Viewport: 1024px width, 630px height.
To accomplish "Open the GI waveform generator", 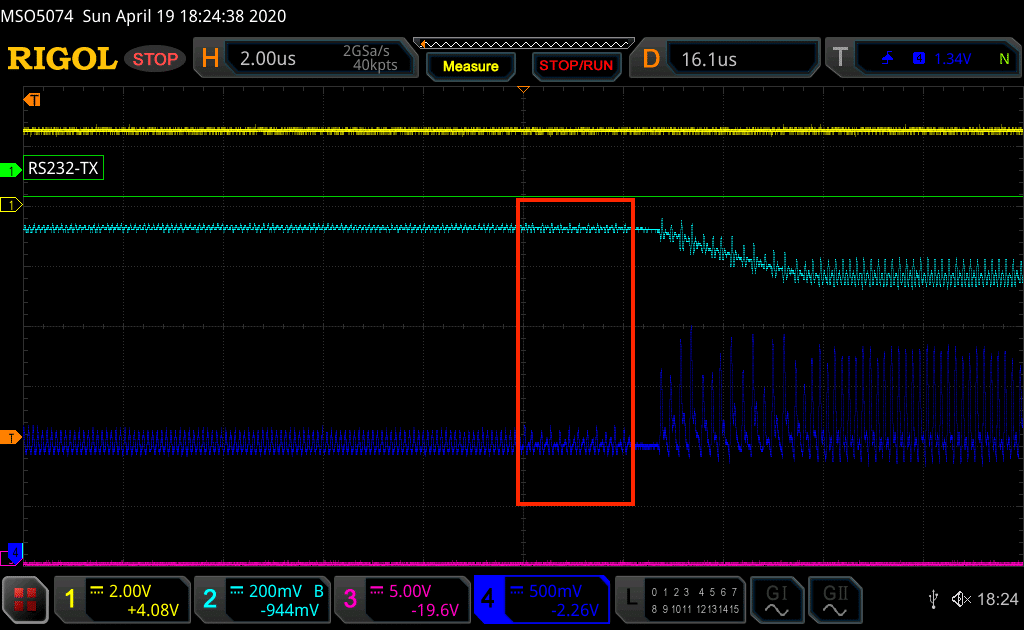I will click(x=777, y=599).
